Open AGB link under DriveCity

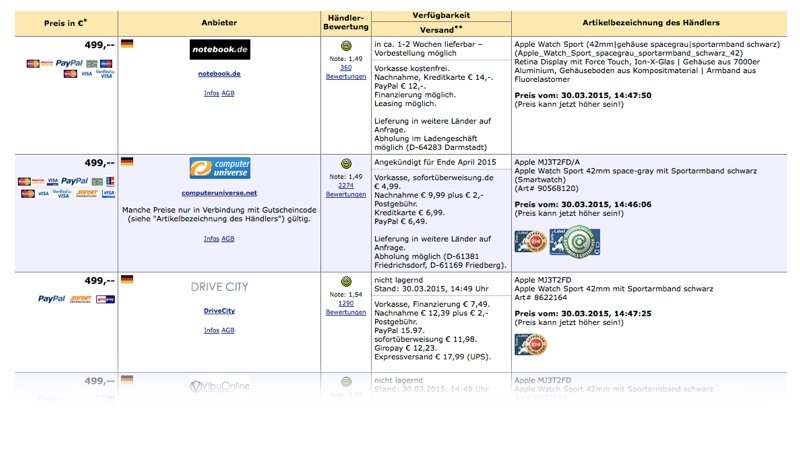pyautogui.click(x=228, y=331)
